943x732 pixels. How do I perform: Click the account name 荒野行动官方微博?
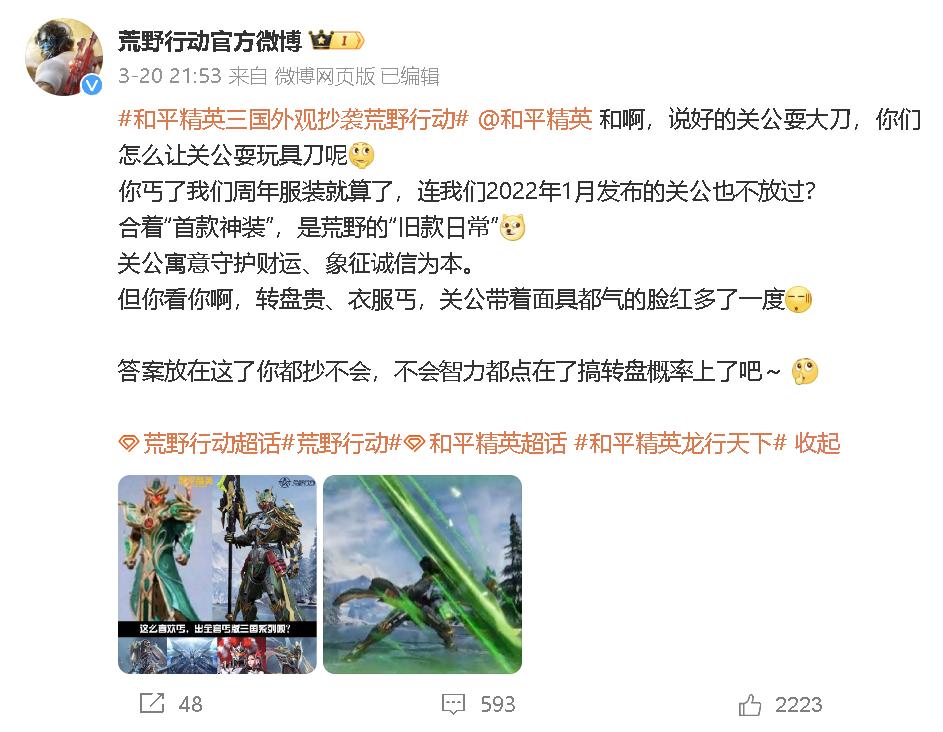point(210,41)
